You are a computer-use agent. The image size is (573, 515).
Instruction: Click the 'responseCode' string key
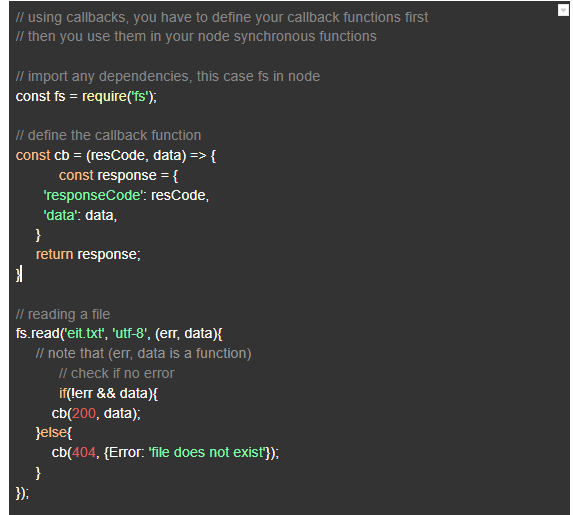click(93, 195)
